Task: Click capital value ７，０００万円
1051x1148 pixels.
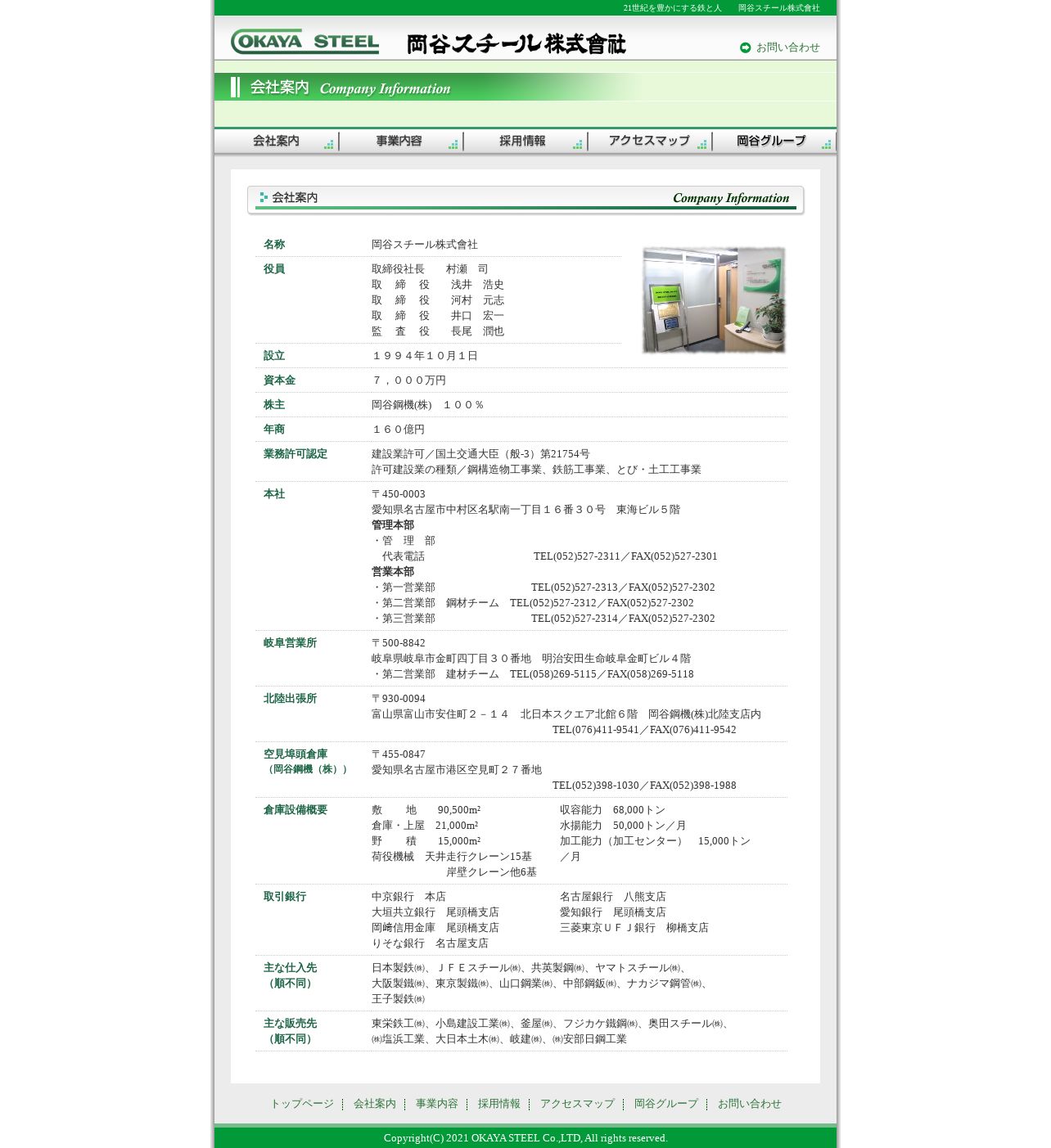Action: click(x=408, y=380)
